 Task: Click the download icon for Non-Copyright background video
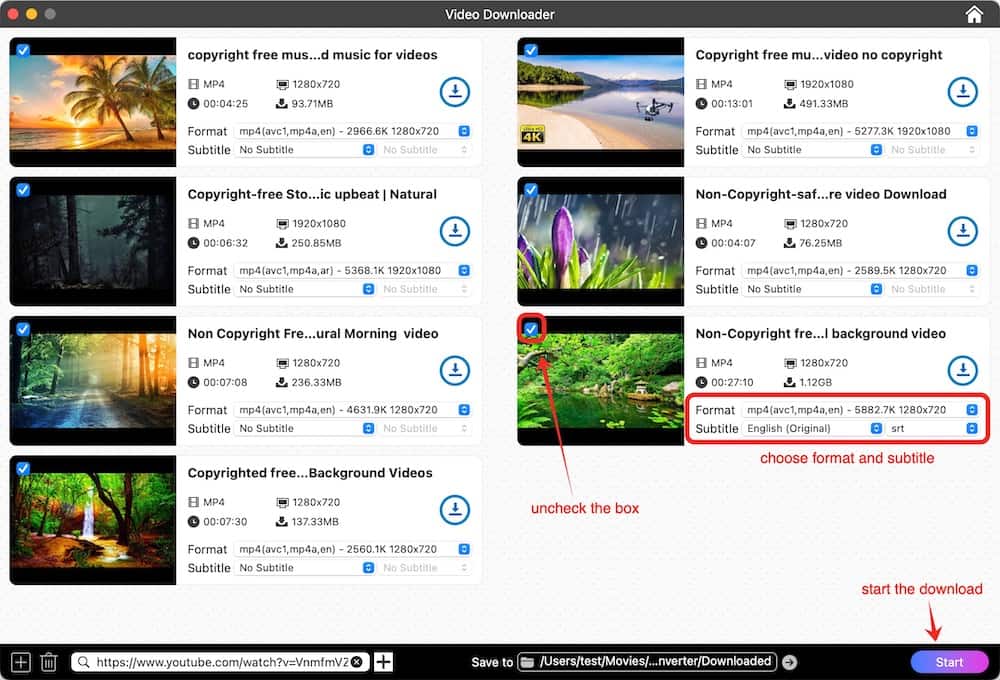[x=963, y=370]
